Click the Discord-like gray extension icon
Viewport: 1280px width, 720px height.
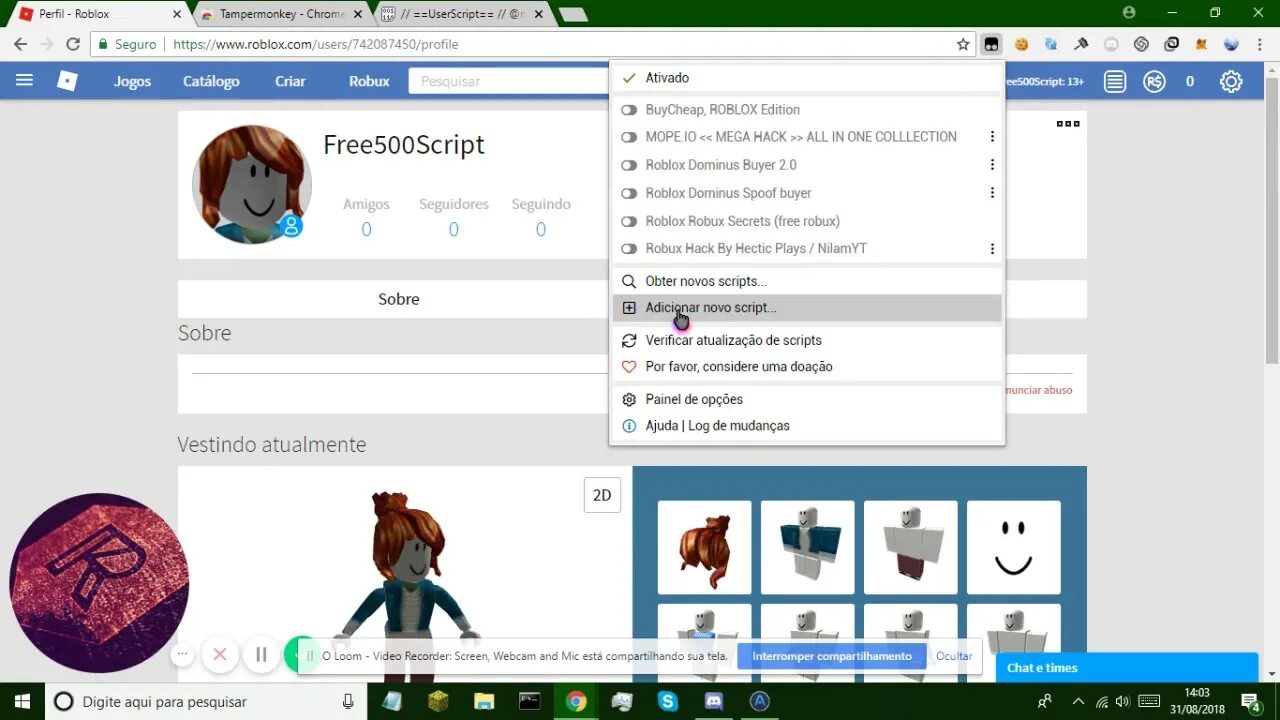point(1111,44)
